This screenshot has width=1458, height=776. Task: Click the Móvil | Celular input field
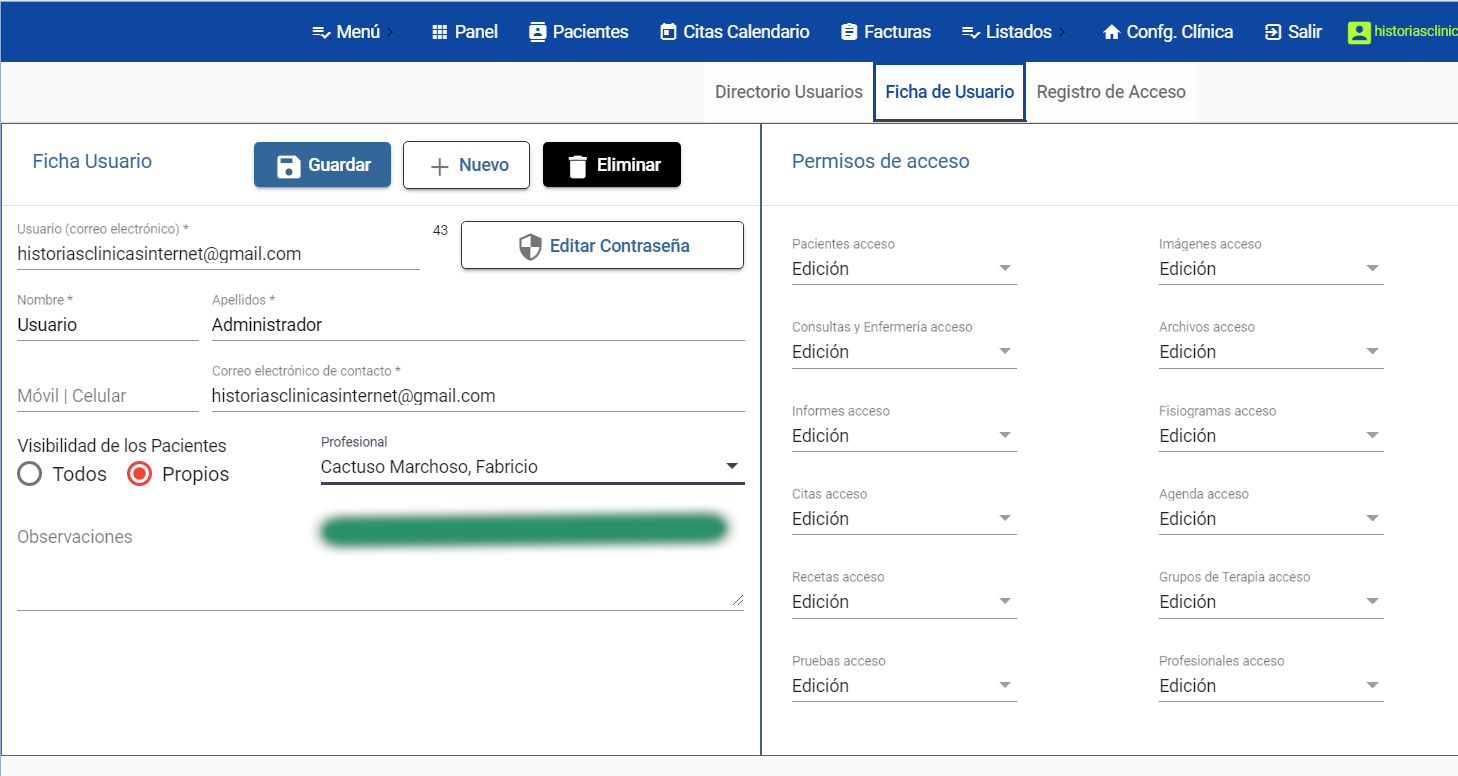click(x=107, y=396)
